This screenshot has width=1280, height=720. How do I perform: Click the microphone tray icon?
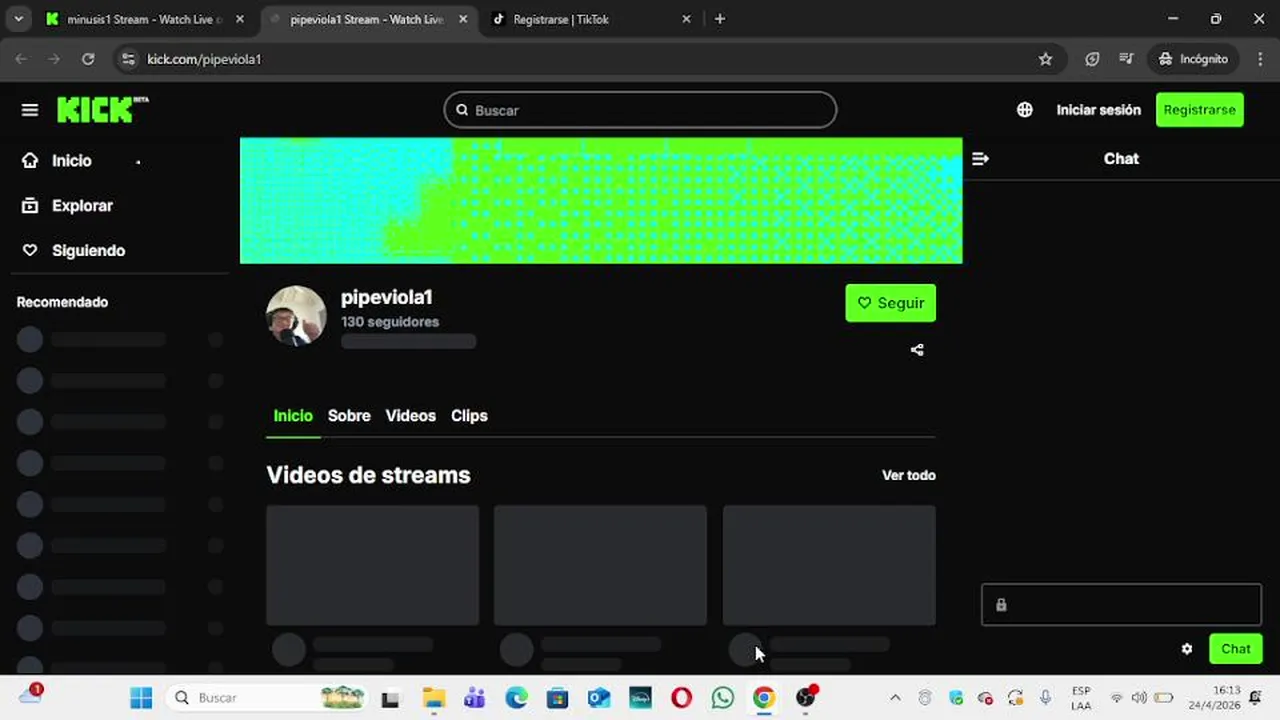click(x=1045, y=698)
